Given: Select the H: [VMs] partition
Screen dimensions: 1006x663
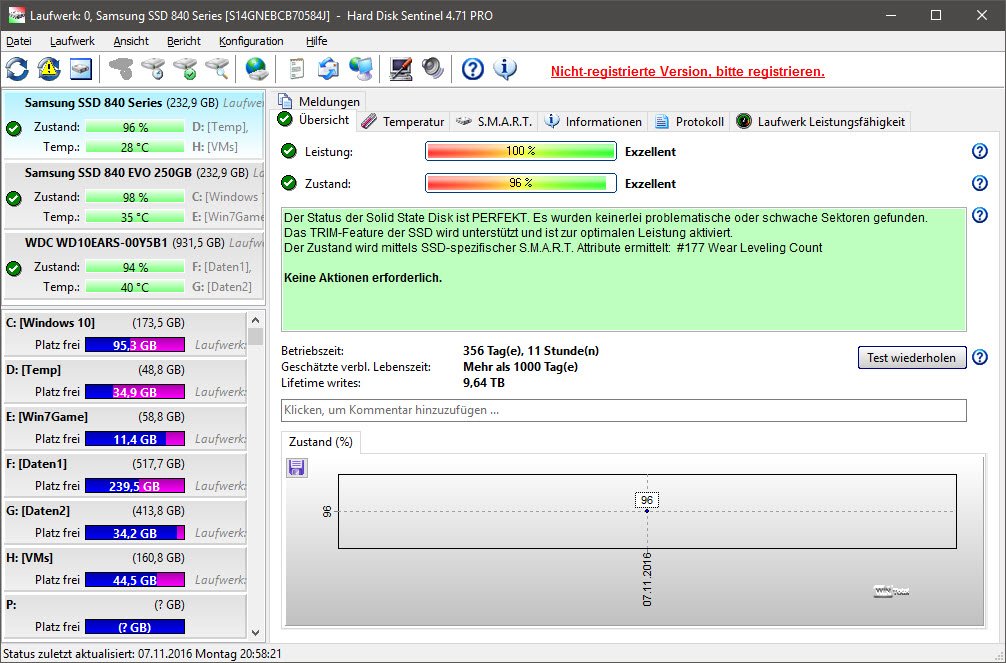Looking at the screenshot, I should coord(125,568).
